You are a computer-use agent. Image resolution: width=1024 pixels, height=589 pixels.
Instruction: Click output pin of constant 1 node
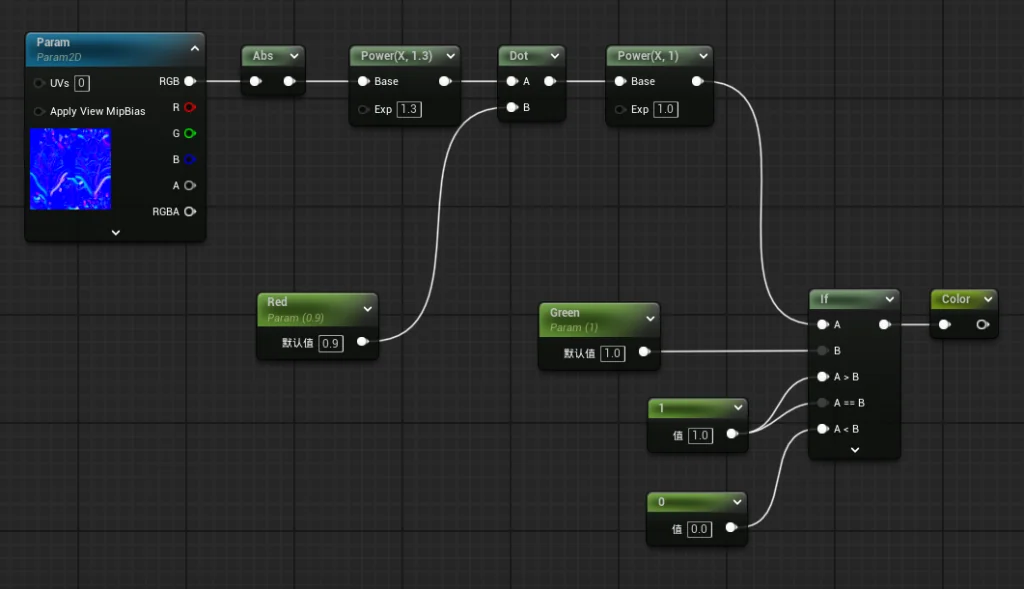click(733, 434)
